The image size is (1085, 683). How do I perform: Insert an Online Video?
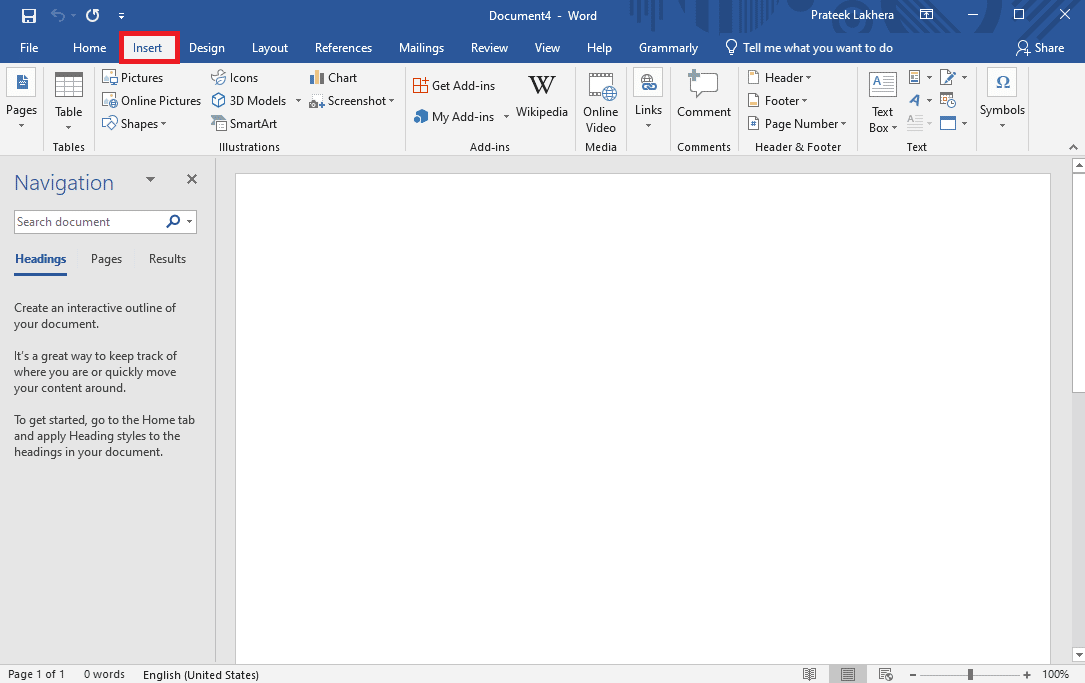pos(601,102)
